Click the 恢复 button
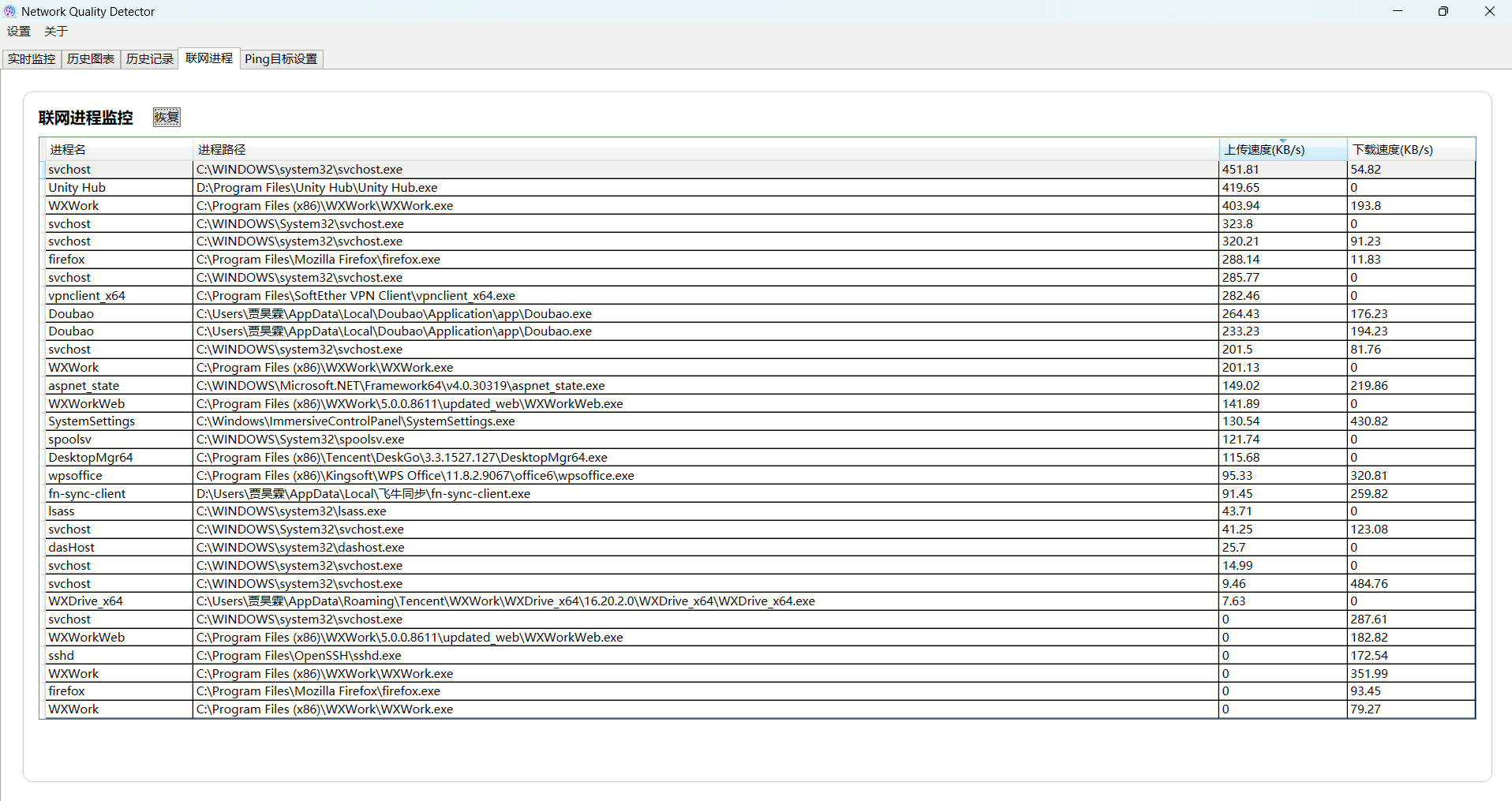 (167, 118)
